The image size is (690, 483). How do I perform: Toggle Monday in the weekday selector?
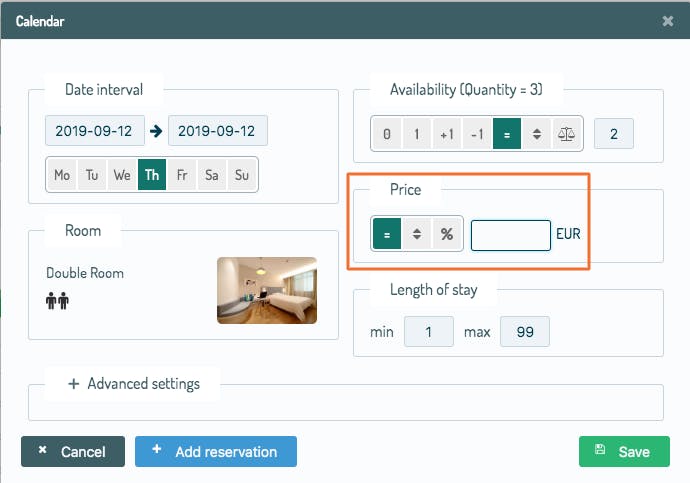(x=62, y=175)
